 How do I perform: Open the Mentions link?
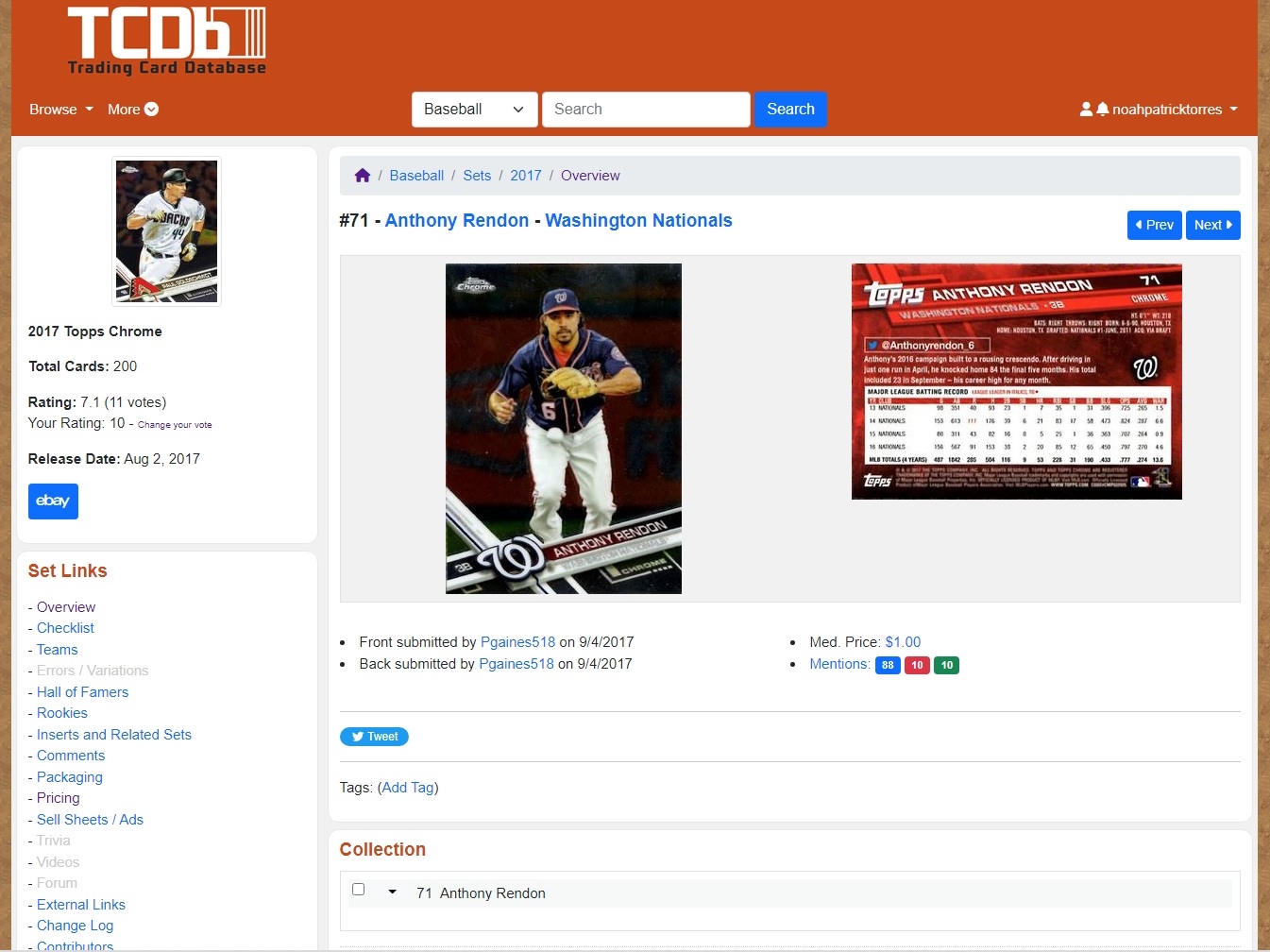(839, 664)
